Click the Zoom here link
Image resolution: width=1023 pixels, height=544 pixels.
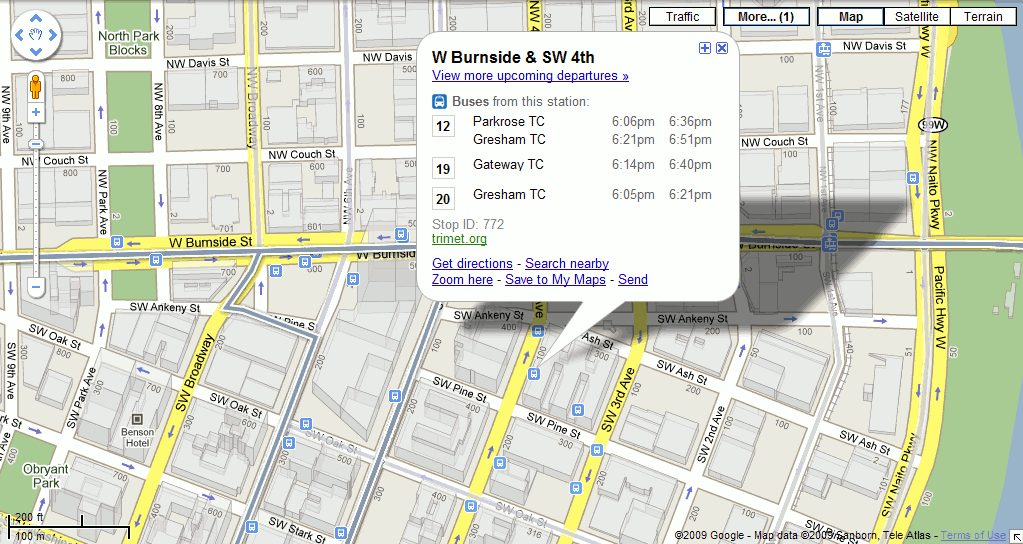point(462,280)
